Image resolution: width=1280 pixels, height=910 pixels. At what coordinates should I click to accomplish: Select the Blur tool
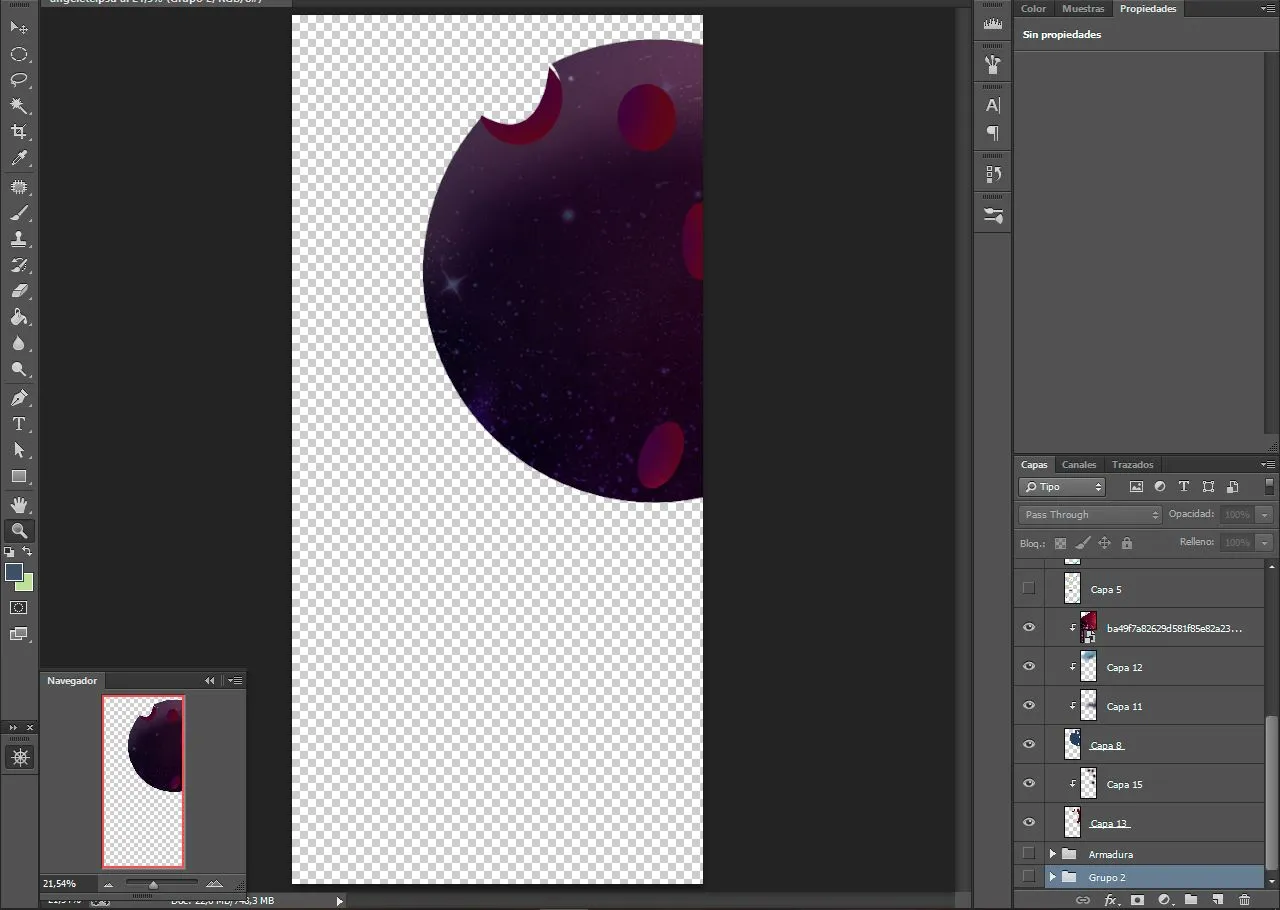pyautogui.click(x=19, y=343)
